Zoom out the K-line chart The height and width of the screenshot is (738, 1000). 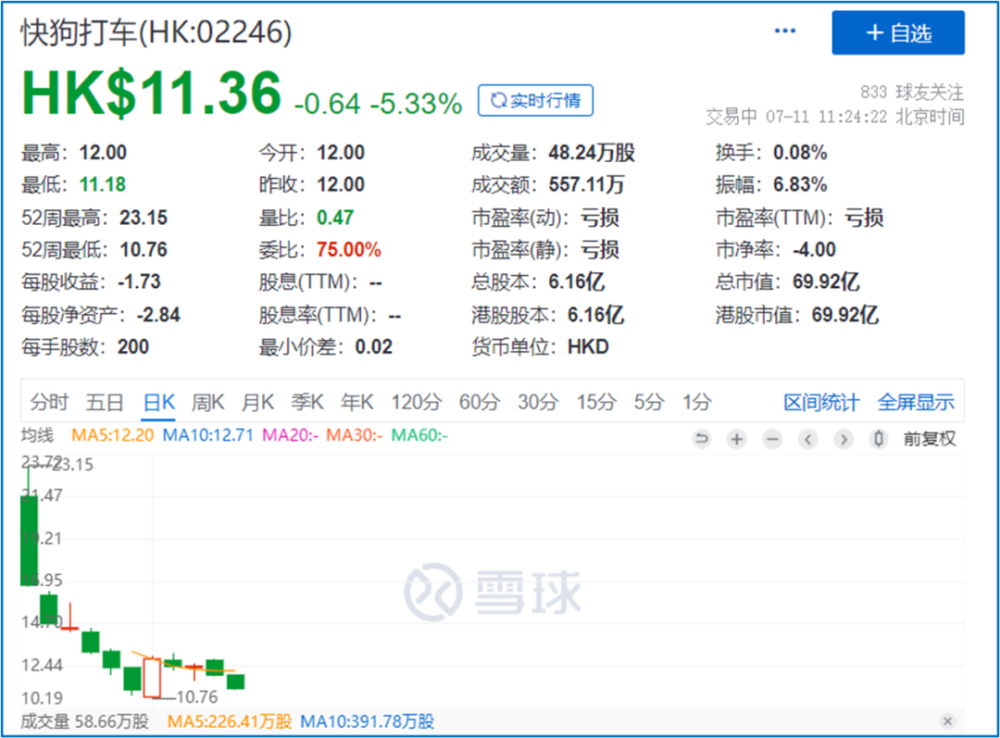(x=772, y=439)
